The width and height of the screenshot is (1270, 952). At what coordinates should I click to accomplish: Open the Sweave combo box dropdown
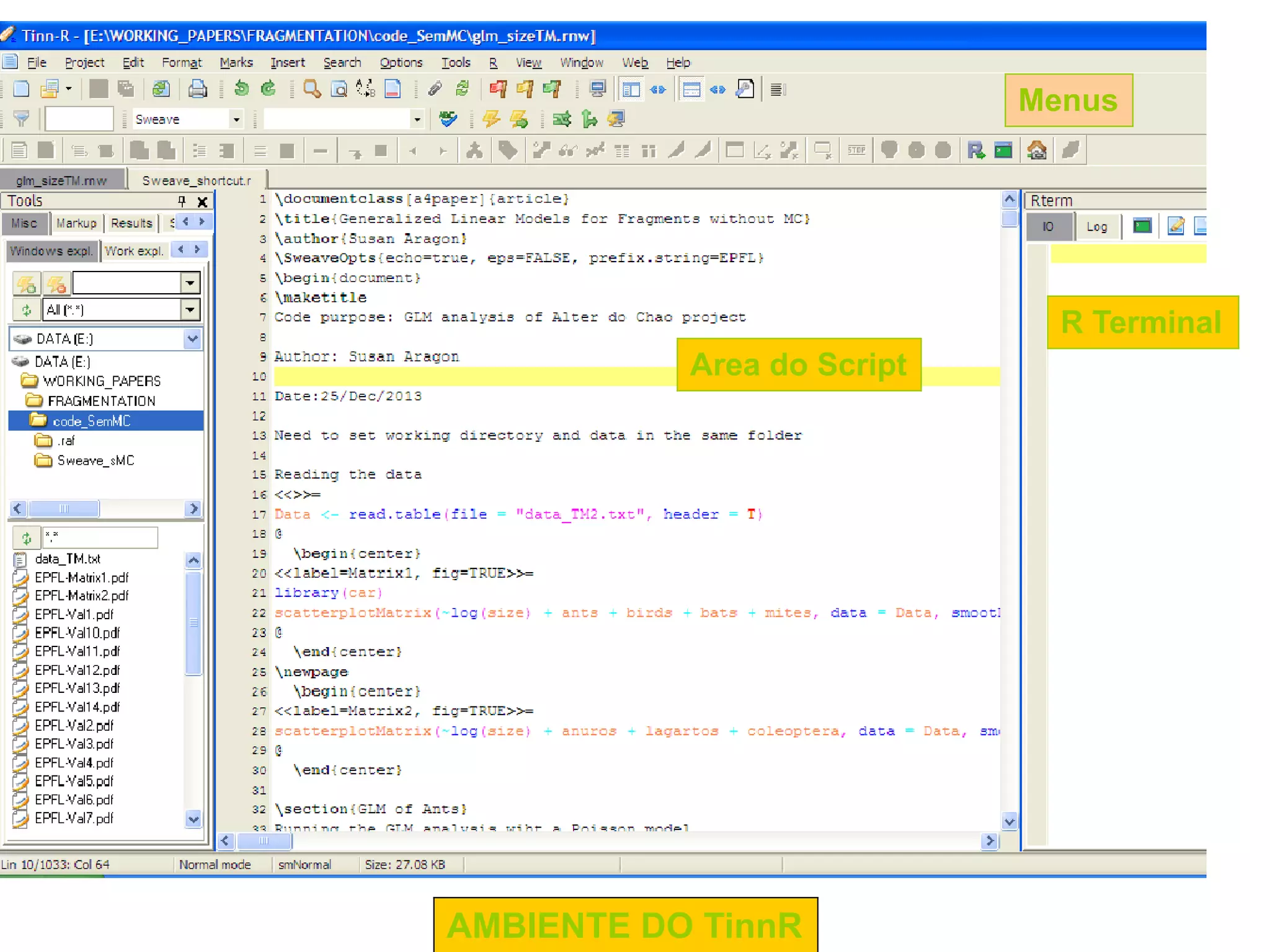pyautogui.click(x=236, y=119)
